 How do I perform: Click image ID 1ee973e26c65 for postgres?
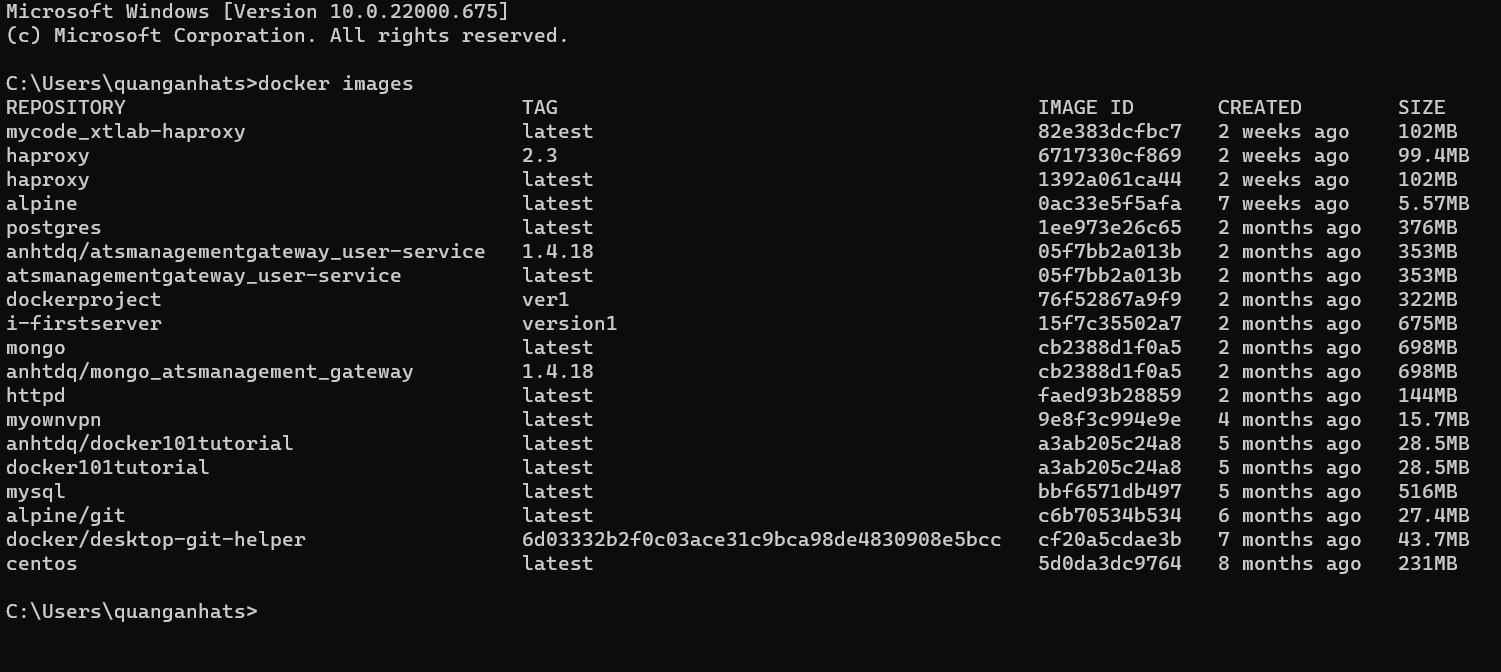[x=1109, y=228]
